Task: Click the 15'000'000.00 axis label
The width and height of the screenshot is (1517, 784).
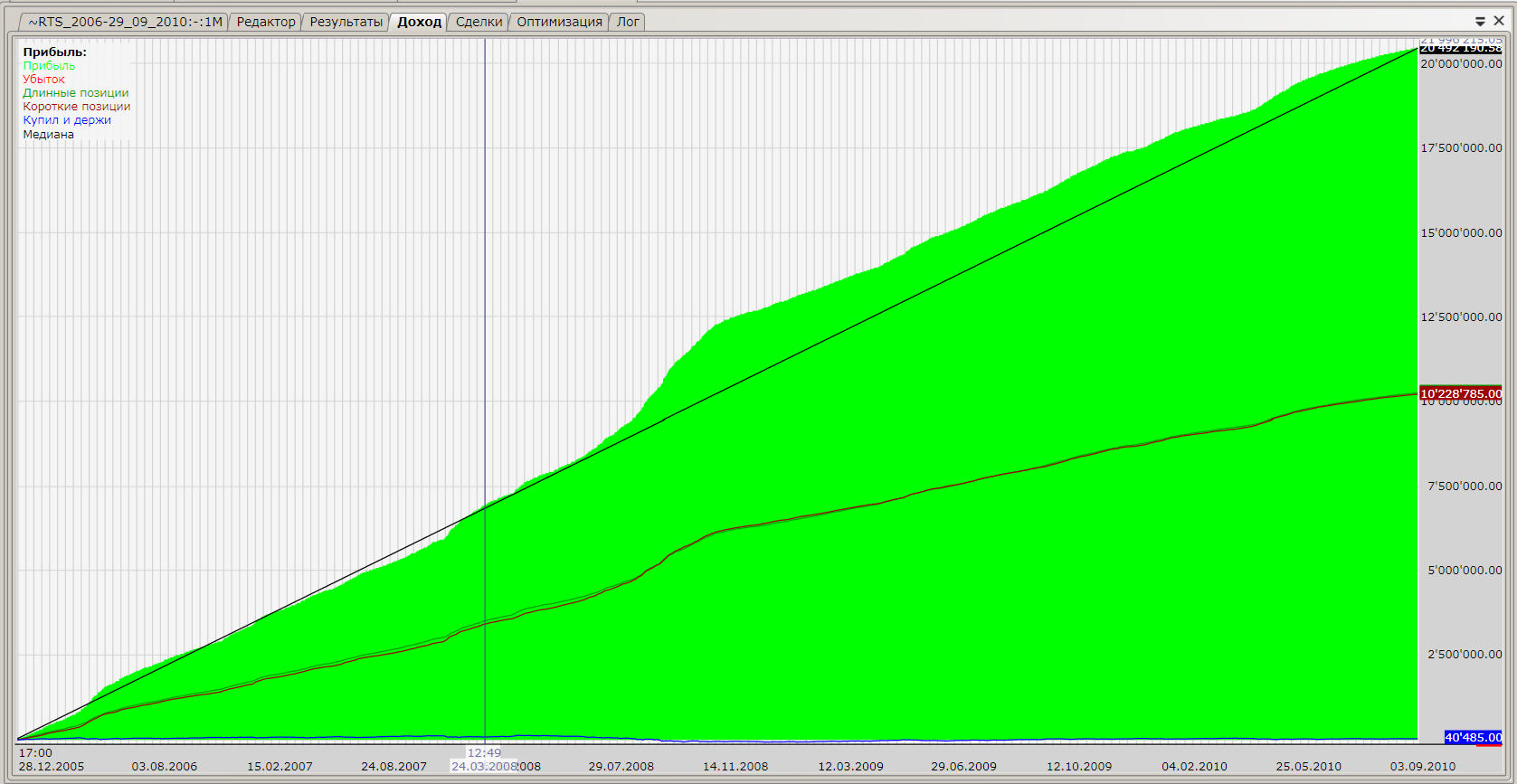Action: (1461, 233)
